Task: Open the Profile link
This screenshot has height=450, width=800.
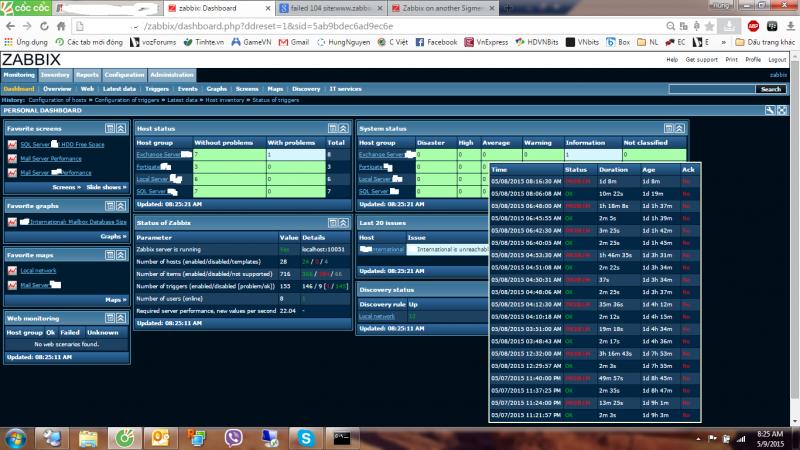Action: pos(753,60)
